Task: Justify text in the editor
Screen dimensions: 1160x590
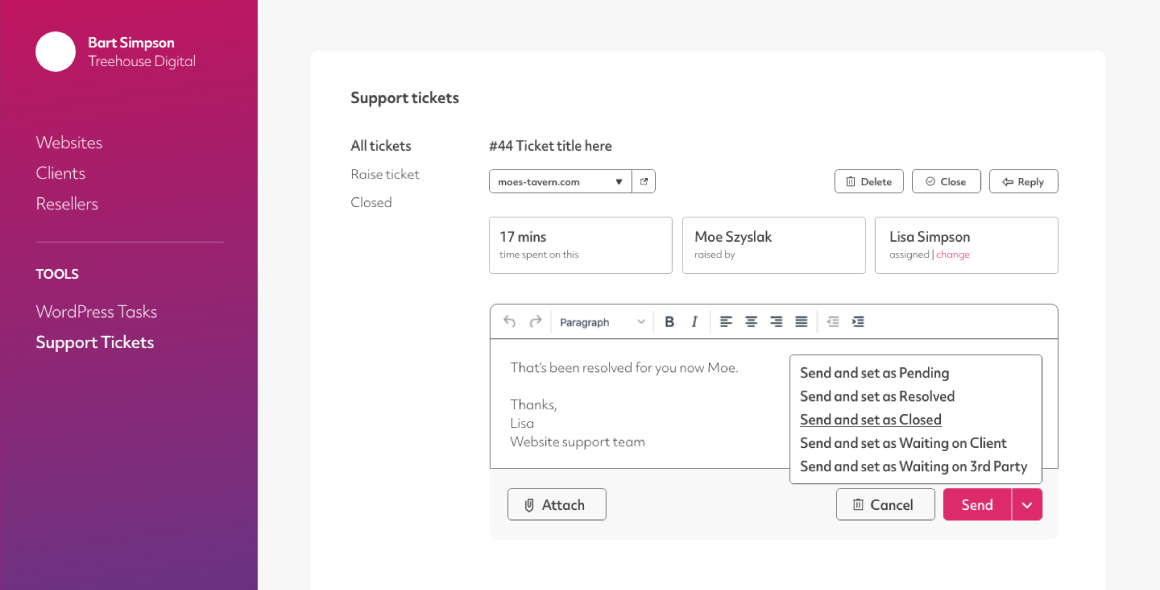Action: pyautogui.click(x=801, y=322)
